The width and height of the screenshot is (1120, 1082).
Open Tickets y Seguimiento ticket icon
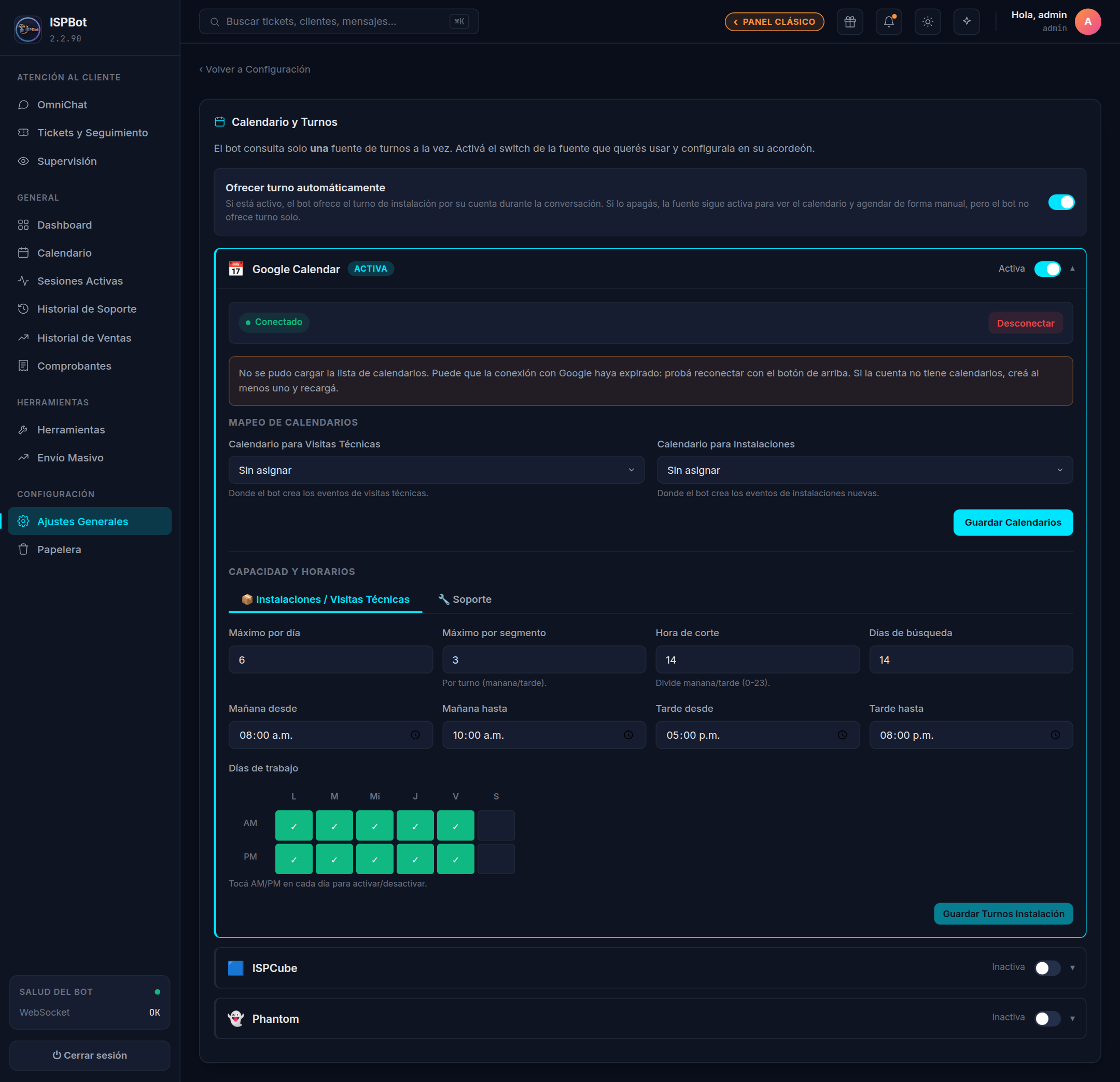coord(23,133)
